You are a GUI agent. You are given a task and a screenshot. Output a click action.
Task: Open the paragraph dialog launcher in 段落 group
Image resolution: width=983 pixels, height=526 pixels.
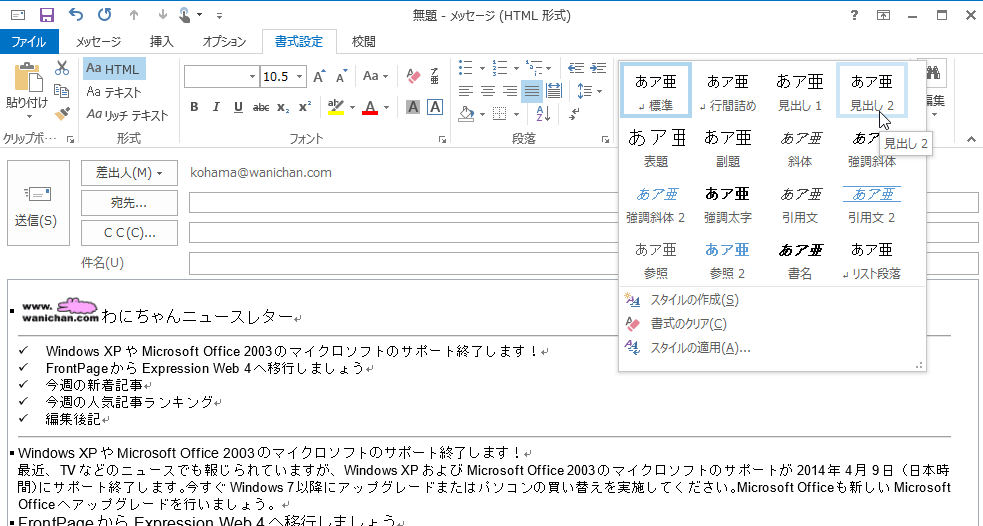[605, 140]
